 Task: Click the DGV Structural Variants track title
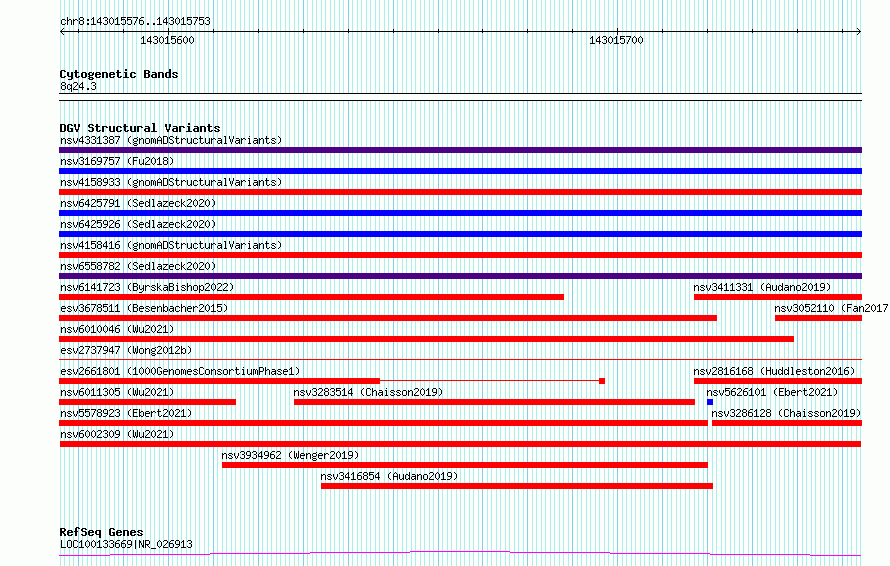(140, 128)
